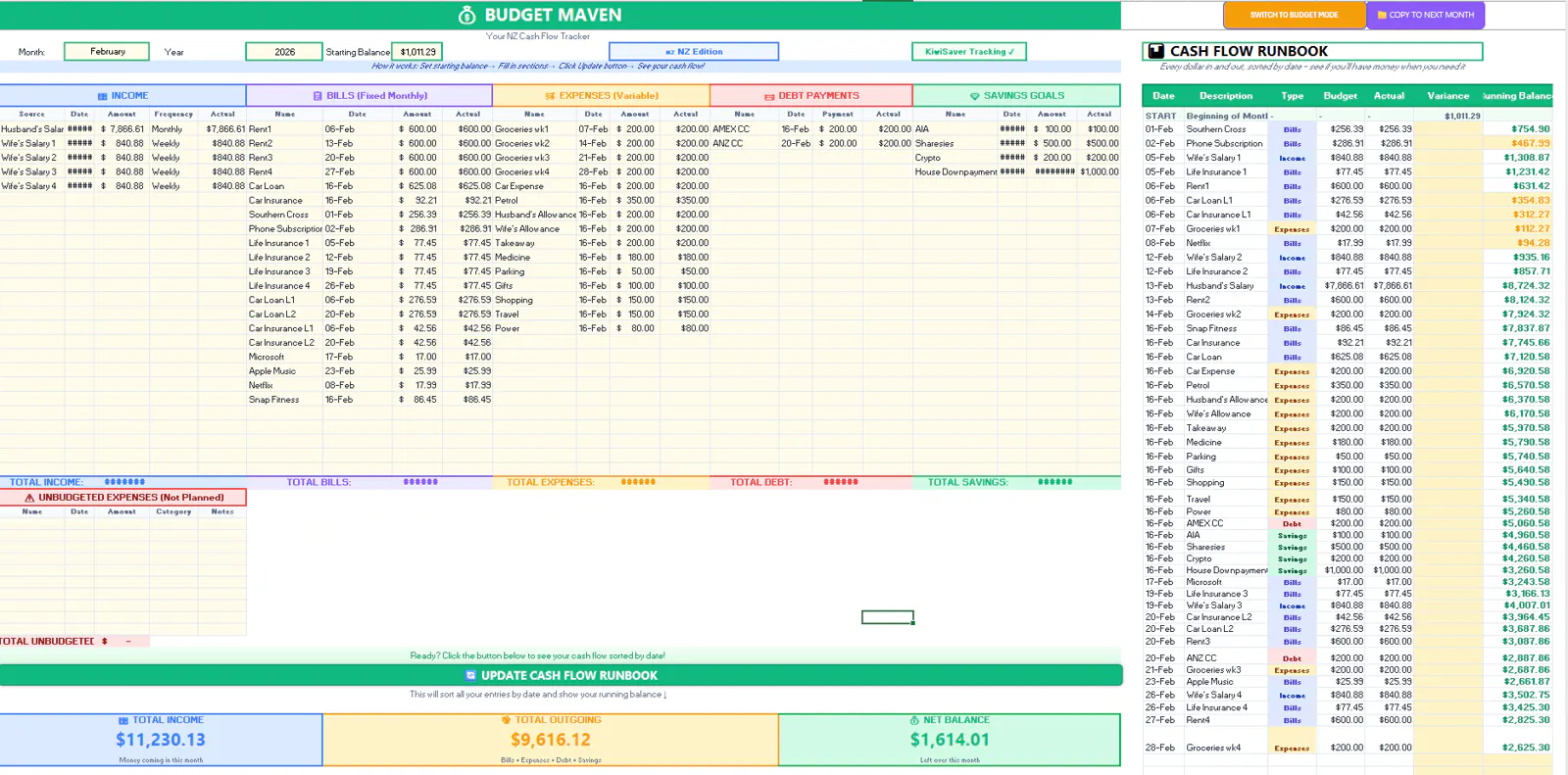The image size is (1568, 775).
Task: Select the 'AMEX CC' debt payment cell
Action: point(744,129)
